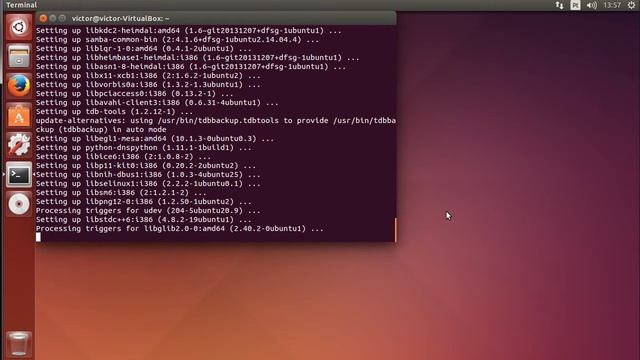Open the clock showing 13:57
The width and height of the screenshot is (640, 360).
point(612,5)
